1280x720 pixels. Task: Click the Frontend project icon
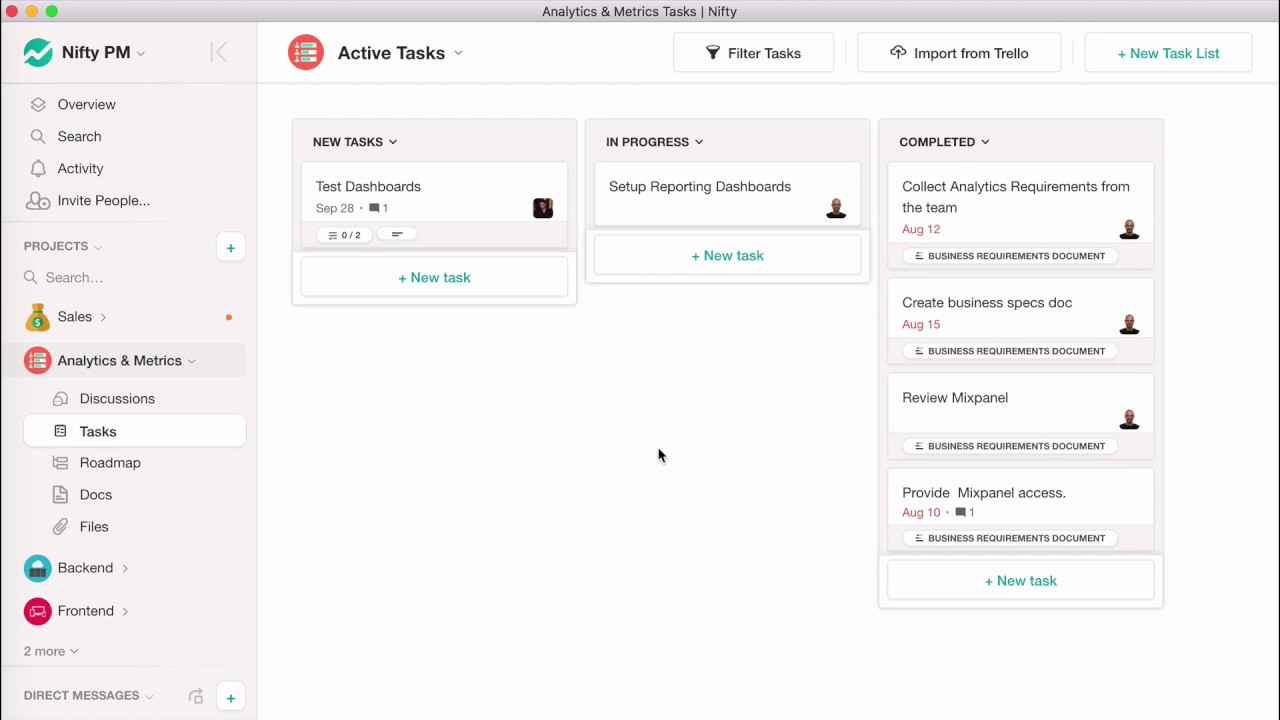38,611
